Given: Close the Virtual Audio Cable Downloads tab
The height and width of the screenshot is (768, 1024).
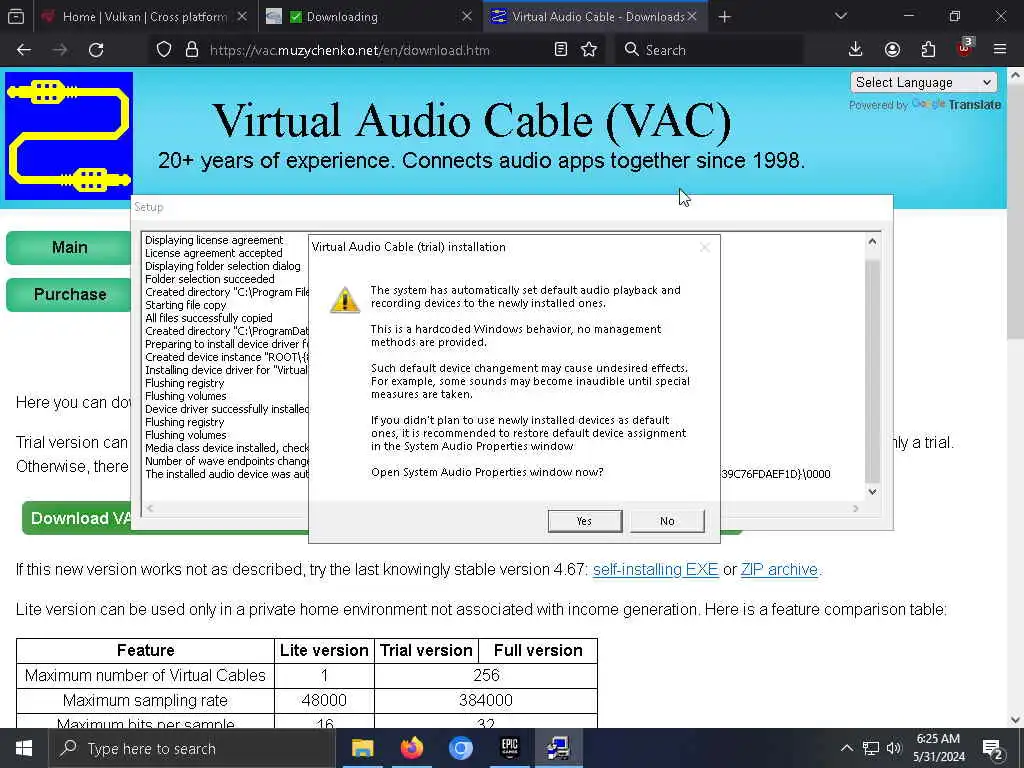Looking at the screenshot, I should pyautogui.click(x=692, y=16).
